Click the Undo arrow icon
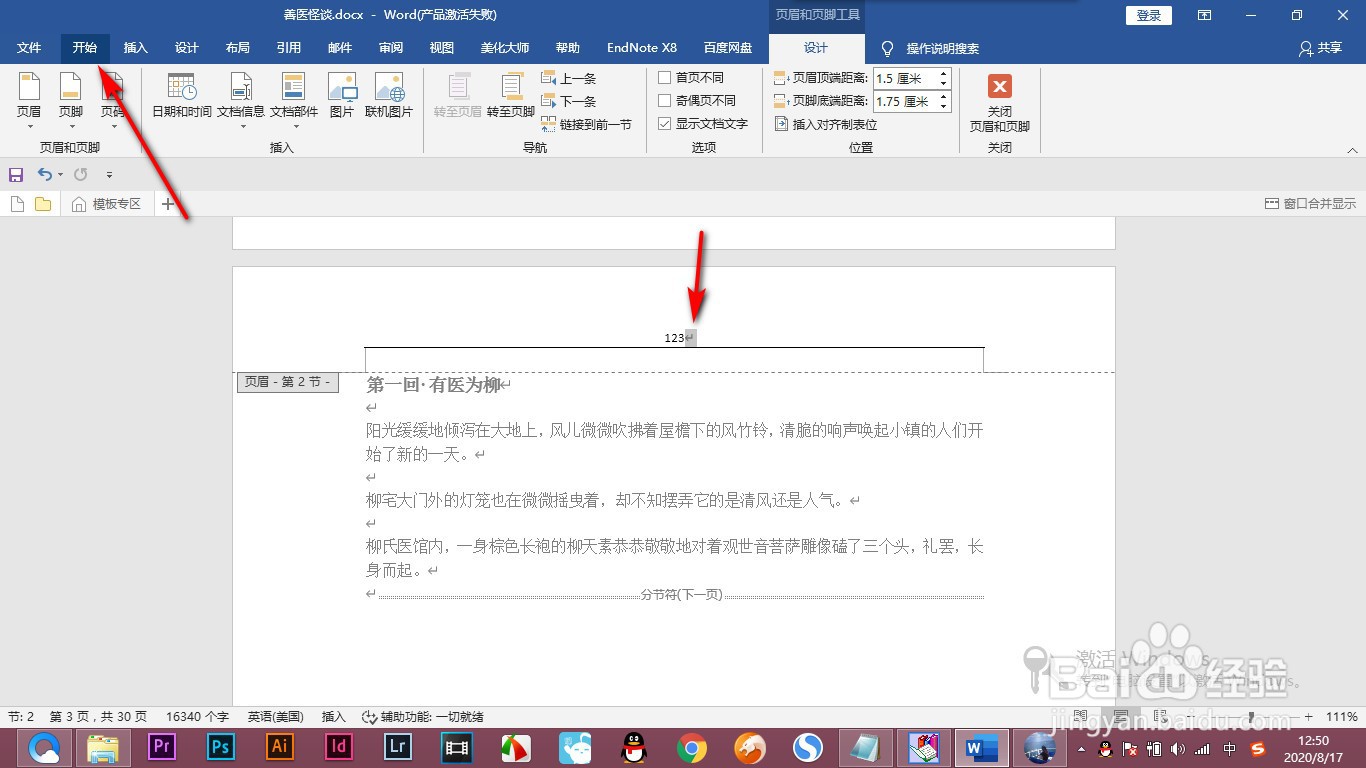Image resolution: width=1366 pixels, height=768 pixels. point(44,175)
